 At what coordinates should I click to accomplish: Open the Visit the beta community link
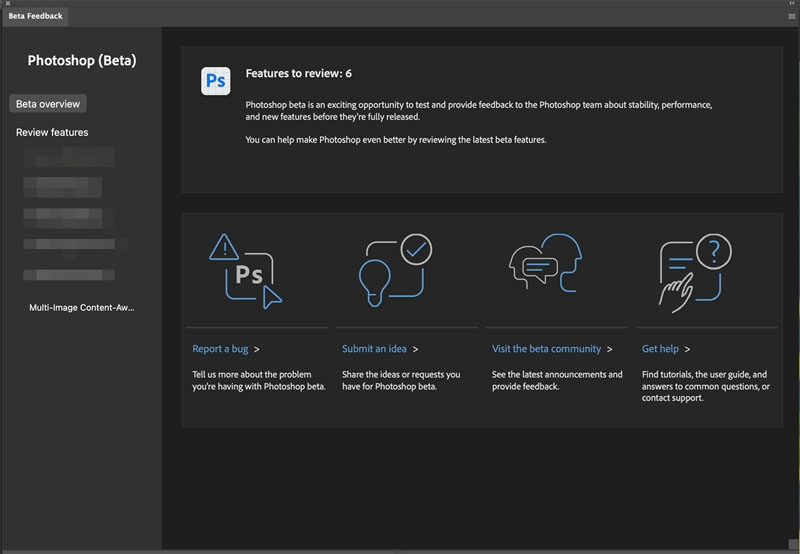pos(546,349)
